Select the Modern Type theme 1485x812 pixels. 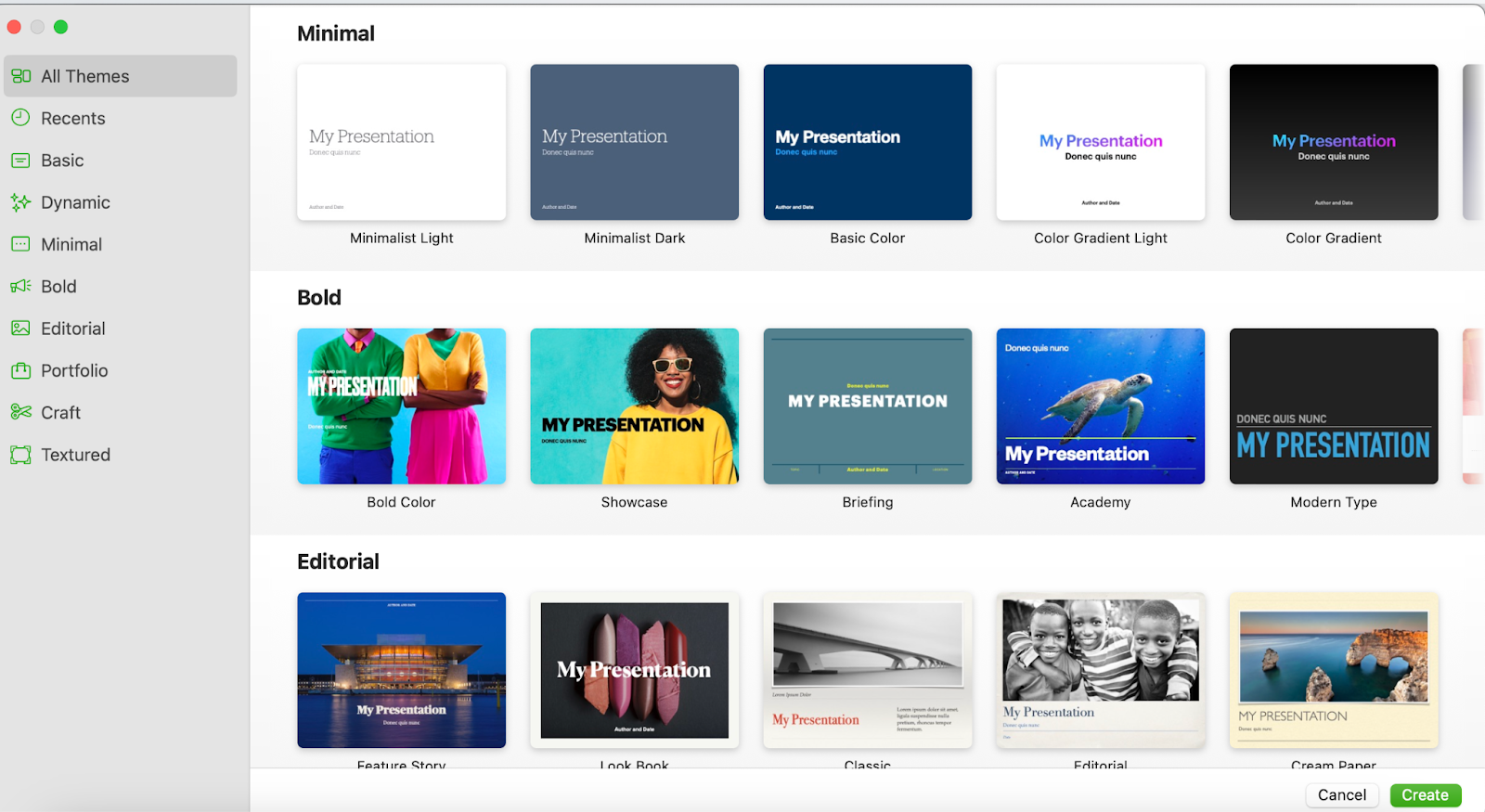point(1333,406)
